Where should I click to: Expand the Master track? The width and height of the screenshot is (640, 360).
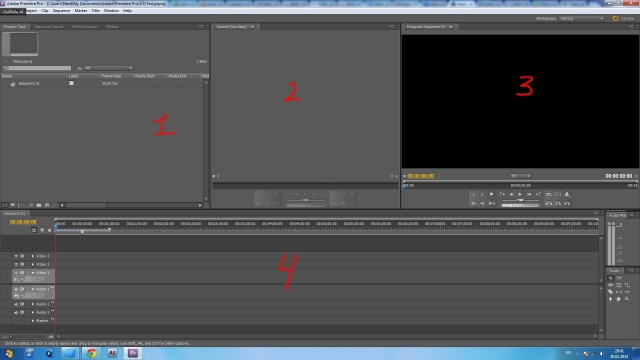pyautogui.click(x=33, y=320)
